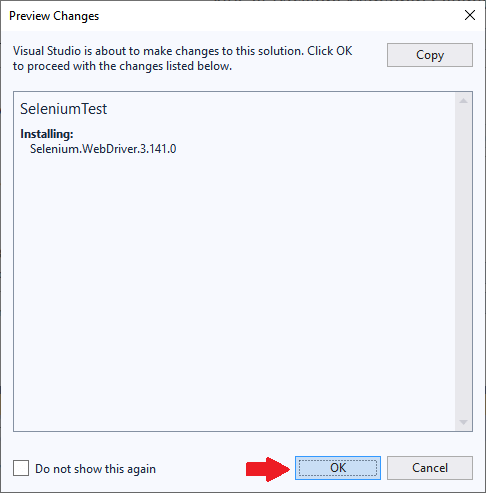Click the Preview Changes title bar text

pos(54,16)
